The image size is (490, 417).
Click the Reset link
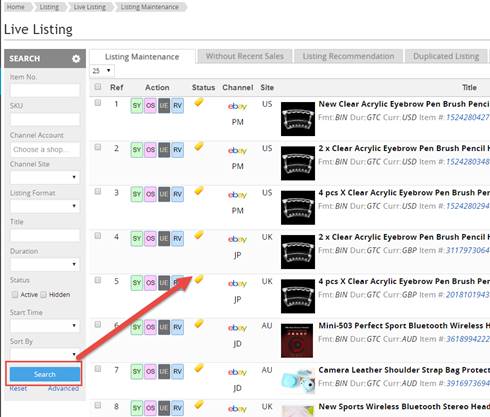[x=18, y=389]
